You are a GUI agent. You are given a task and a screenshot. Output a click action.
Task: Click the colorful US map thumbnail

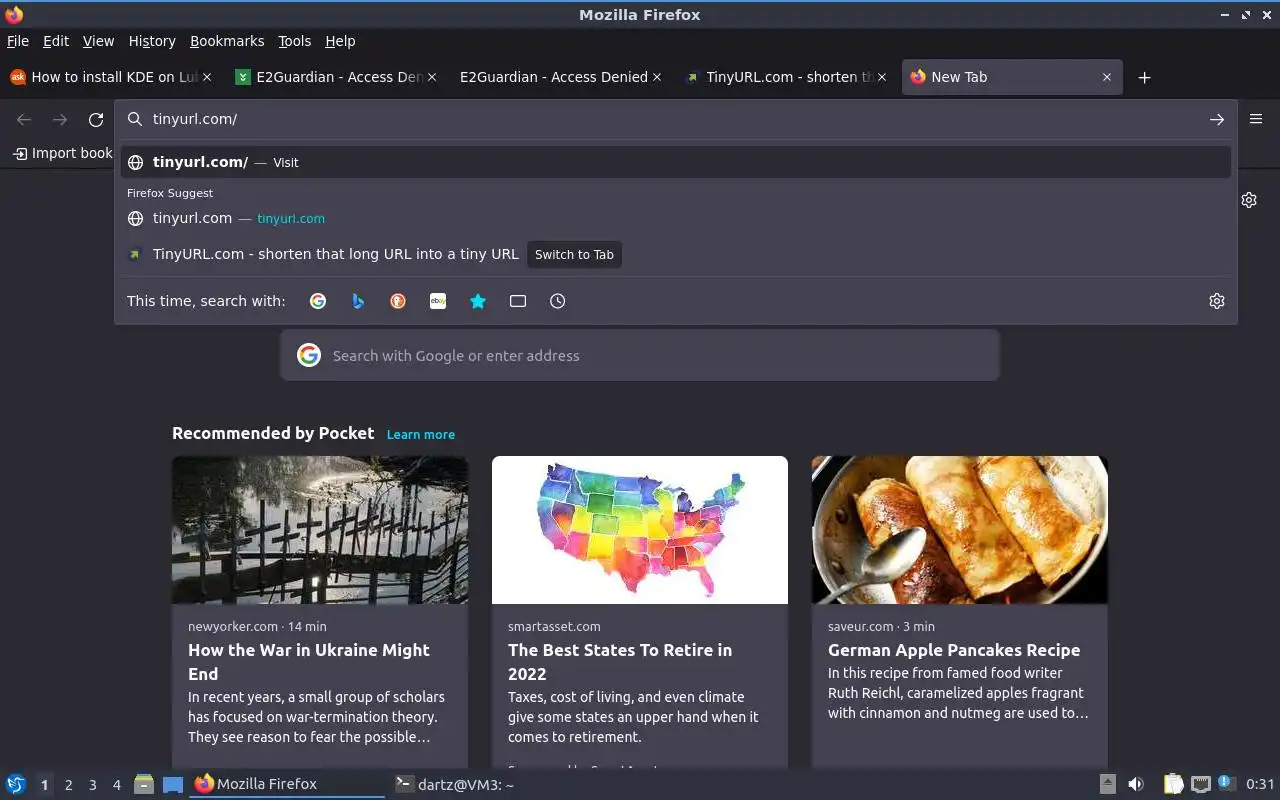[640, 530]
